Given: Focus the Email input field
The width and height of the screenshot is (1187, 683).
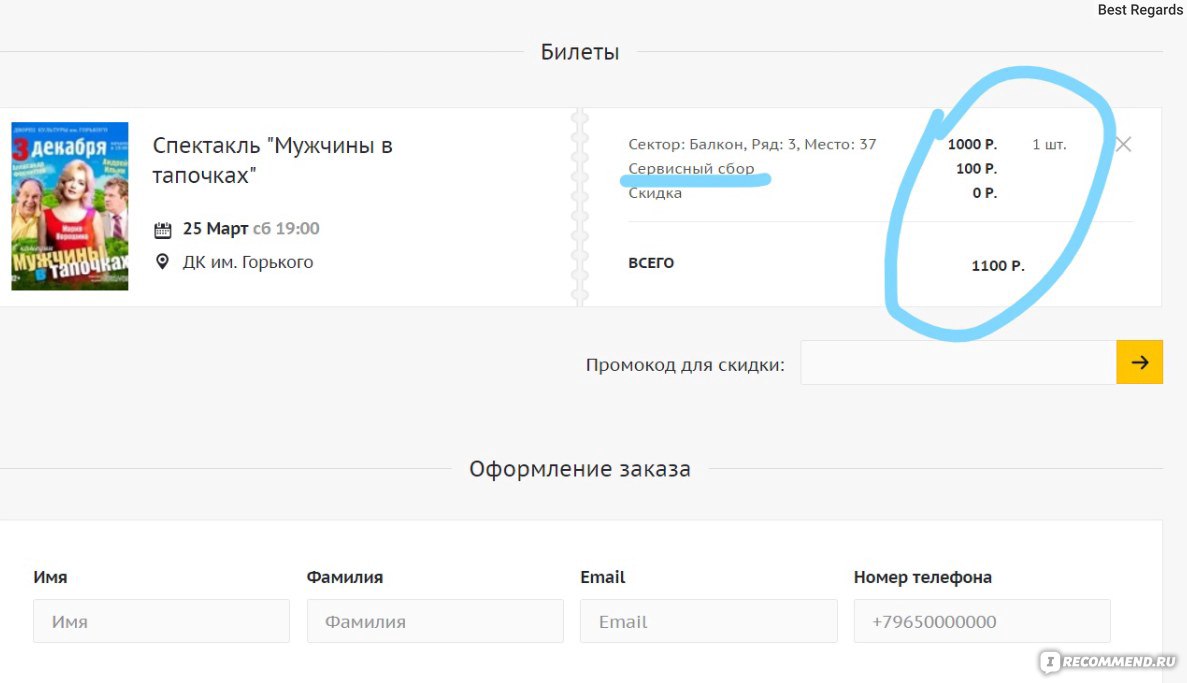Looking at the screenshot, I should (x=709, y=621).
